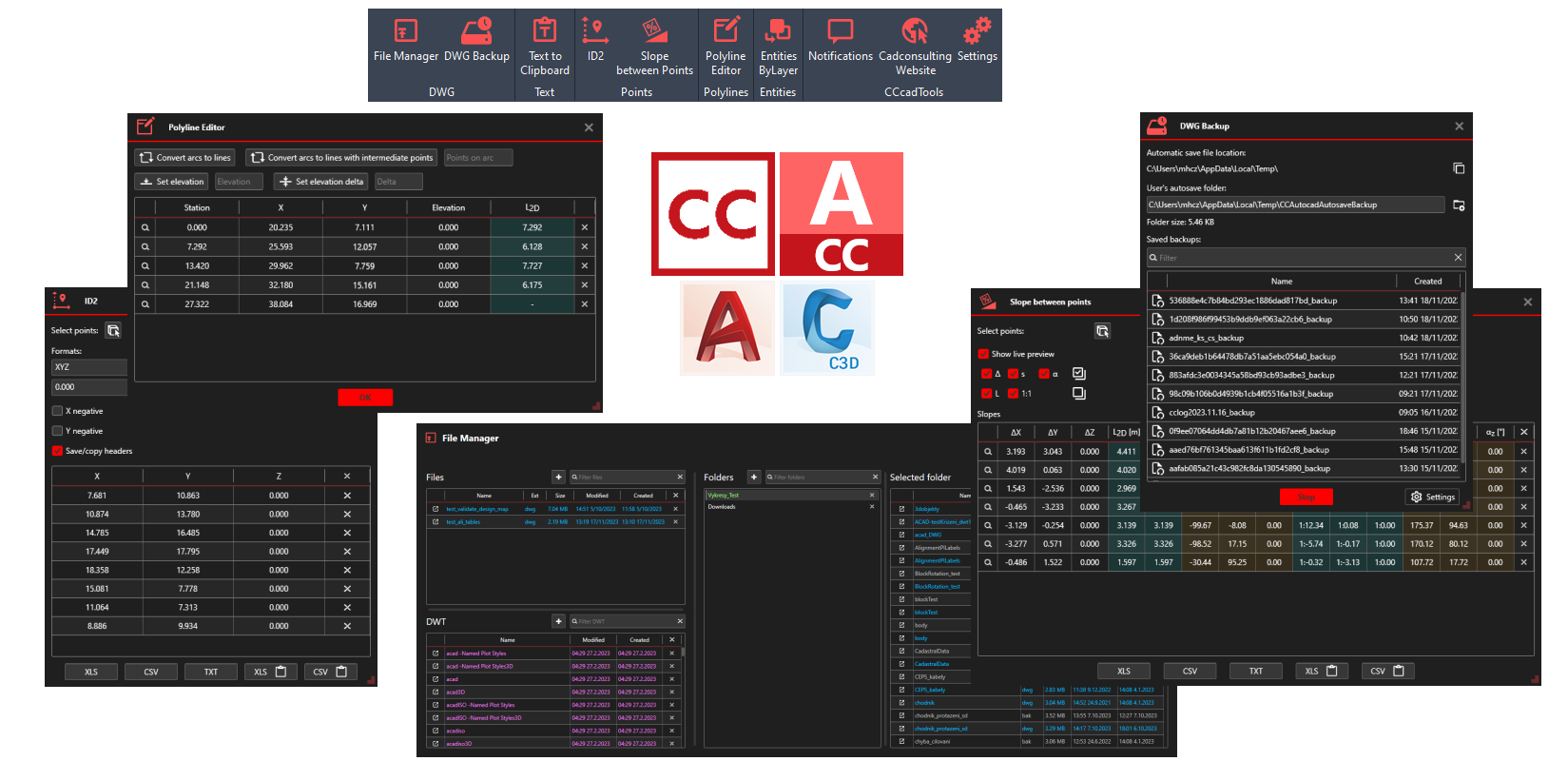Delete slope row ending in 94.63

(1524, 525)
